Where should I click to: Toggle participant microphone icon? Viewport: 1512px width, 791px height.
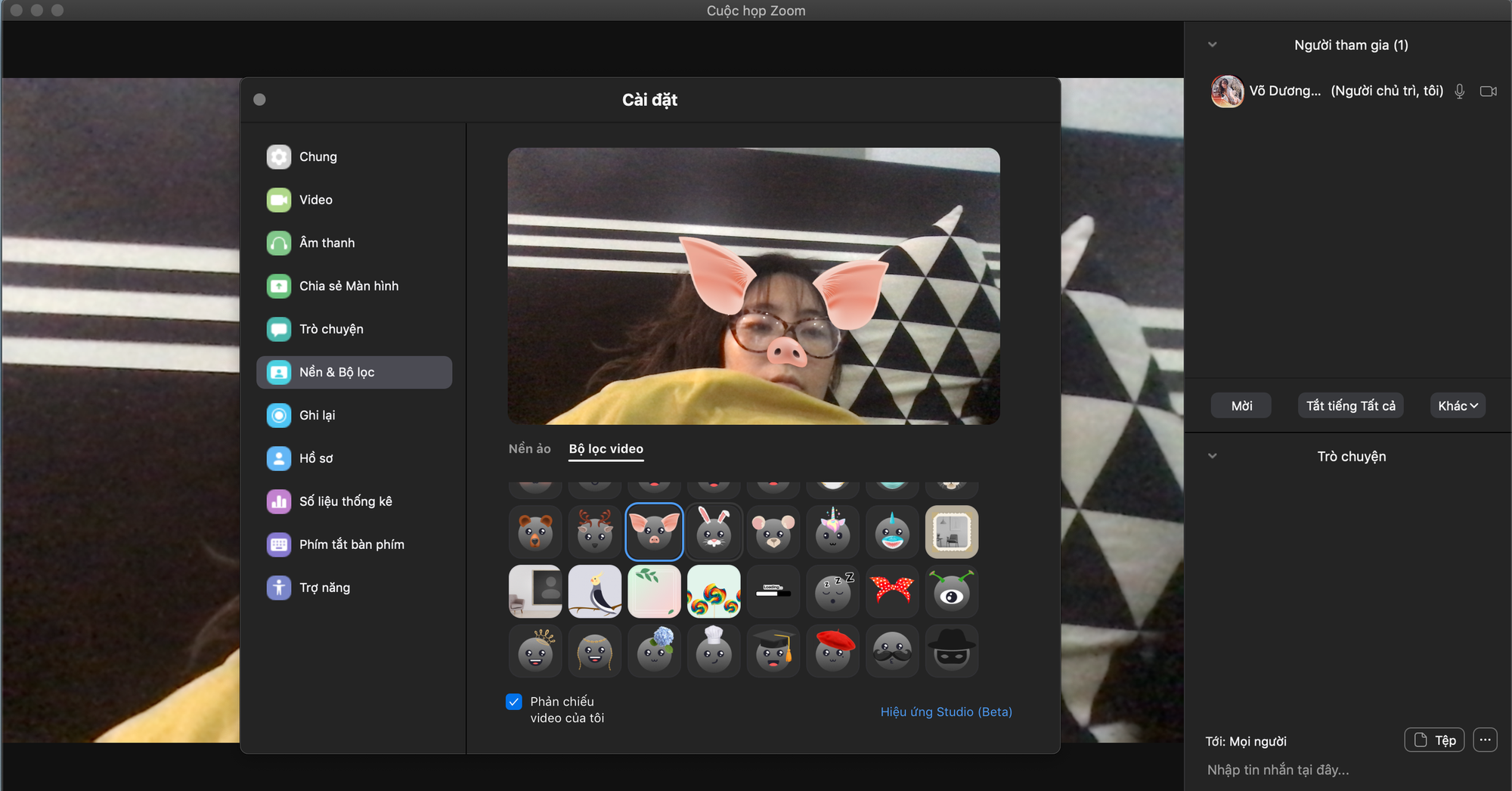(1460, 92)
